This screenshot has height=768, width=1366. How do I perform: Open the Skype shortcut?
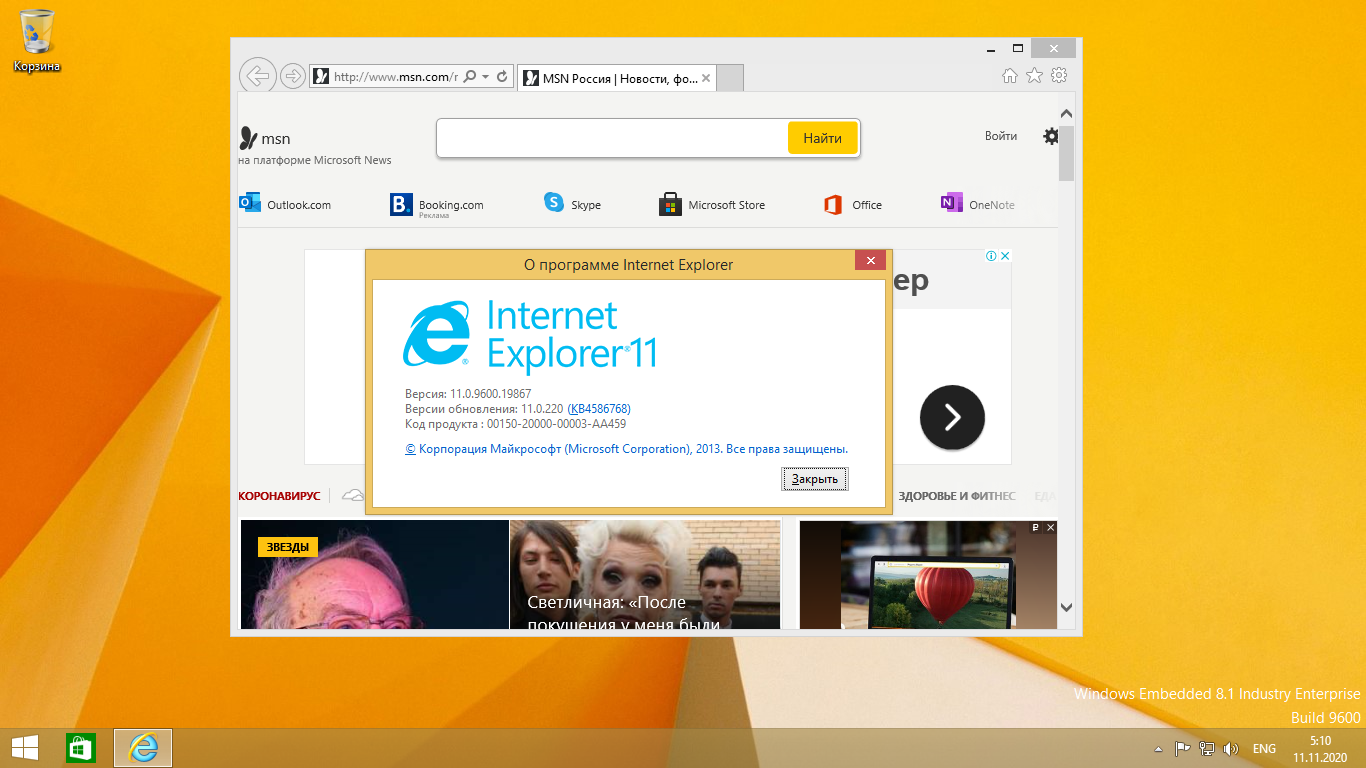tap(573, 204)
